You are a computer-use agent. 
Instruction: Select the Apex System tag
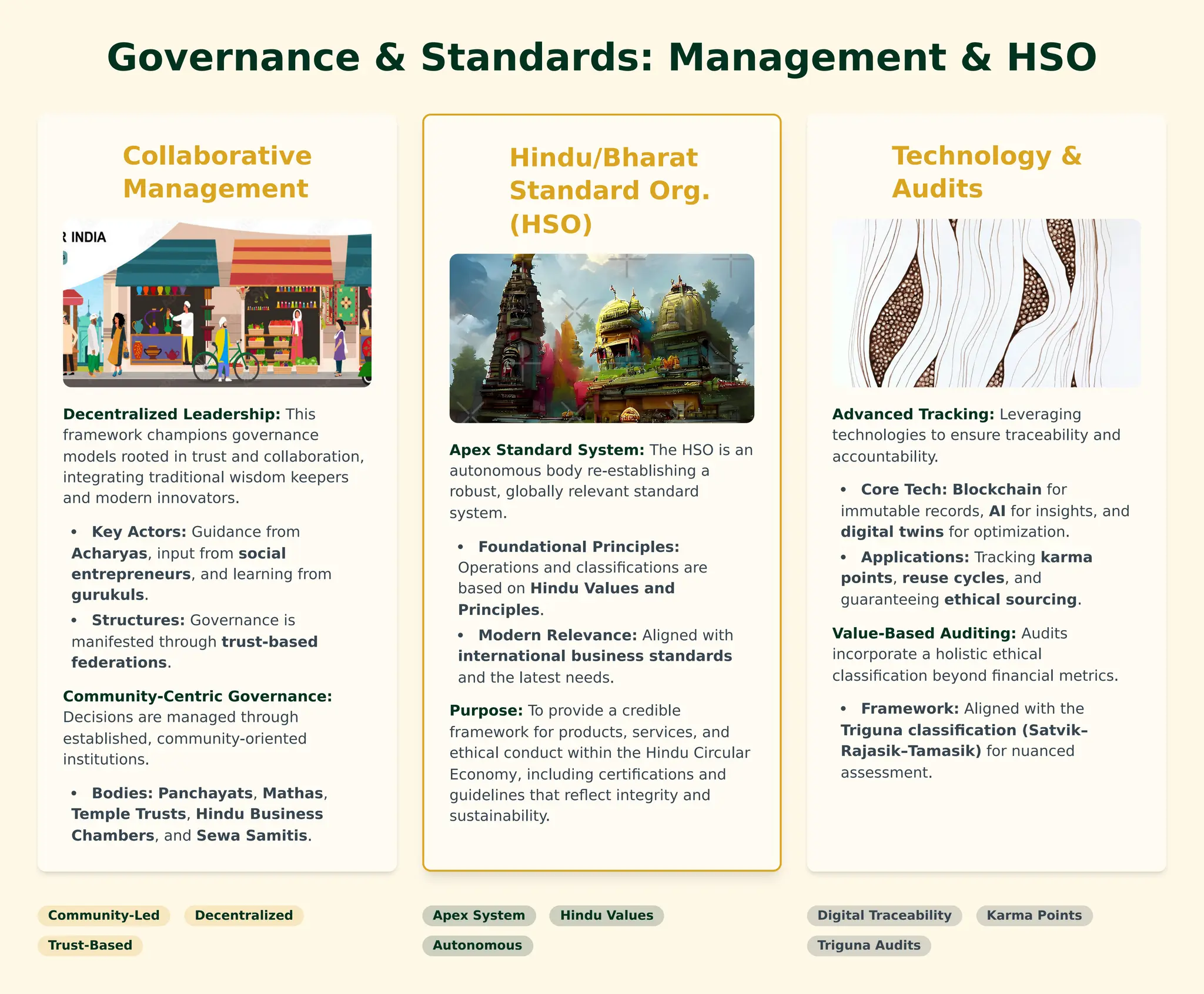[479, 915]
